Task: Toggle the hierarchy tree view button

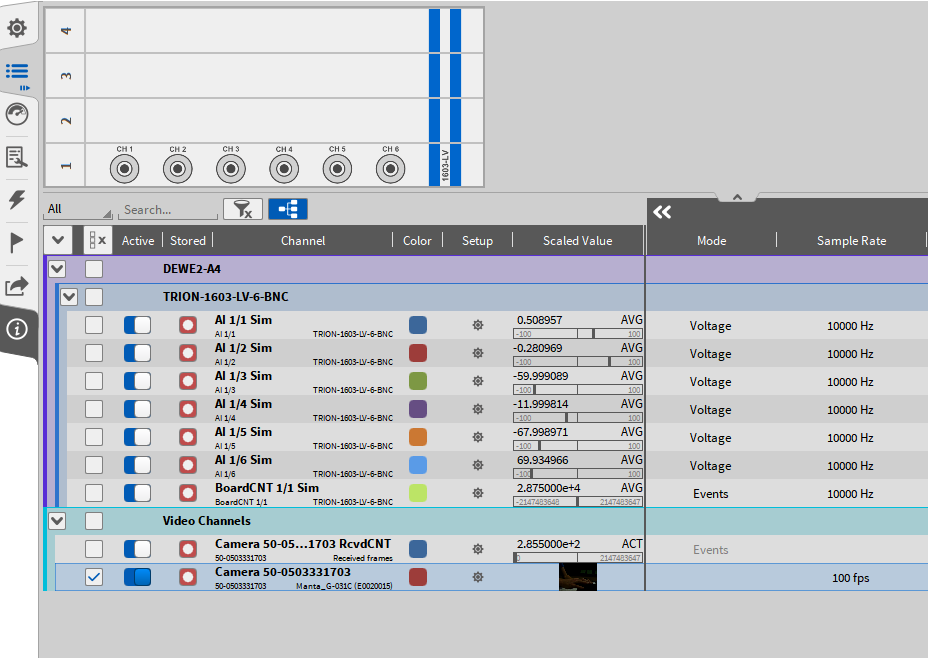Action: click(288, 209)
